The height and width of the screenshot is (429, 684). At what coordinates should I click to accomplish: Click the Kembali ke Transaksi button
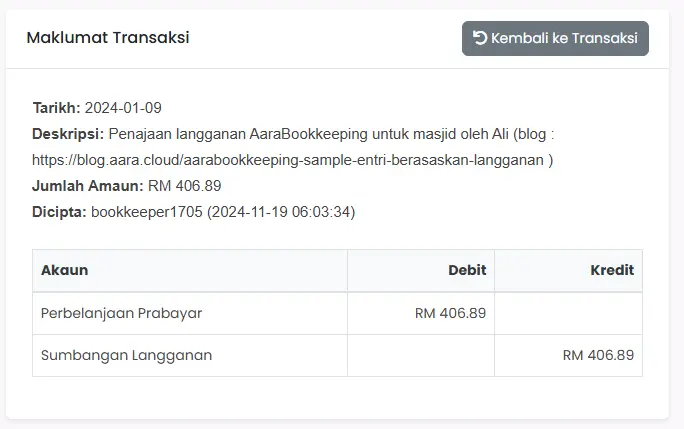(x=555, y=38)
